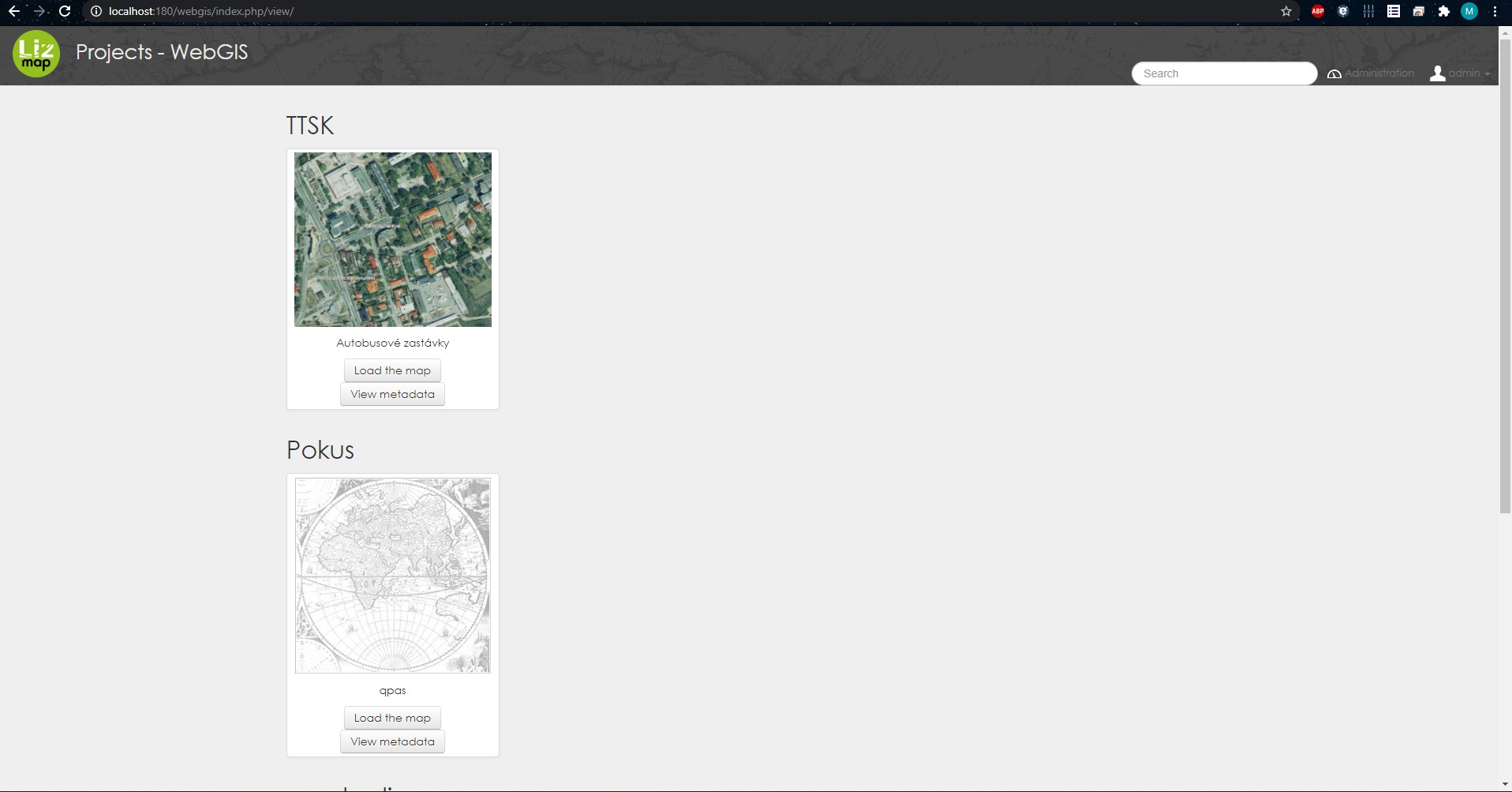Open the extensions puzzle icon

(x=1443, y=11)
